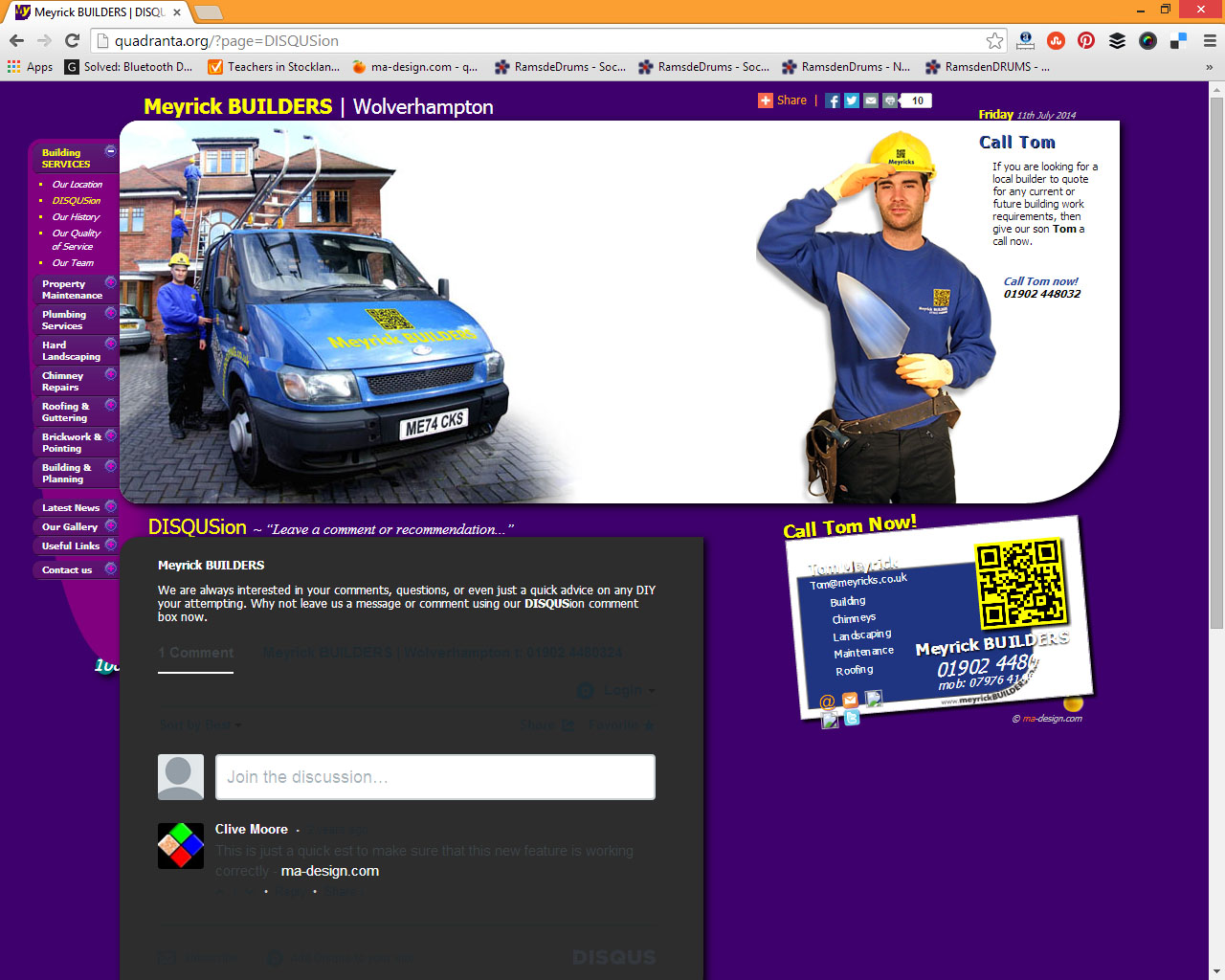The image size is (1225, 980).
Task: Click the Disqus anonymous user avatar
Action: tap(181, 777)
